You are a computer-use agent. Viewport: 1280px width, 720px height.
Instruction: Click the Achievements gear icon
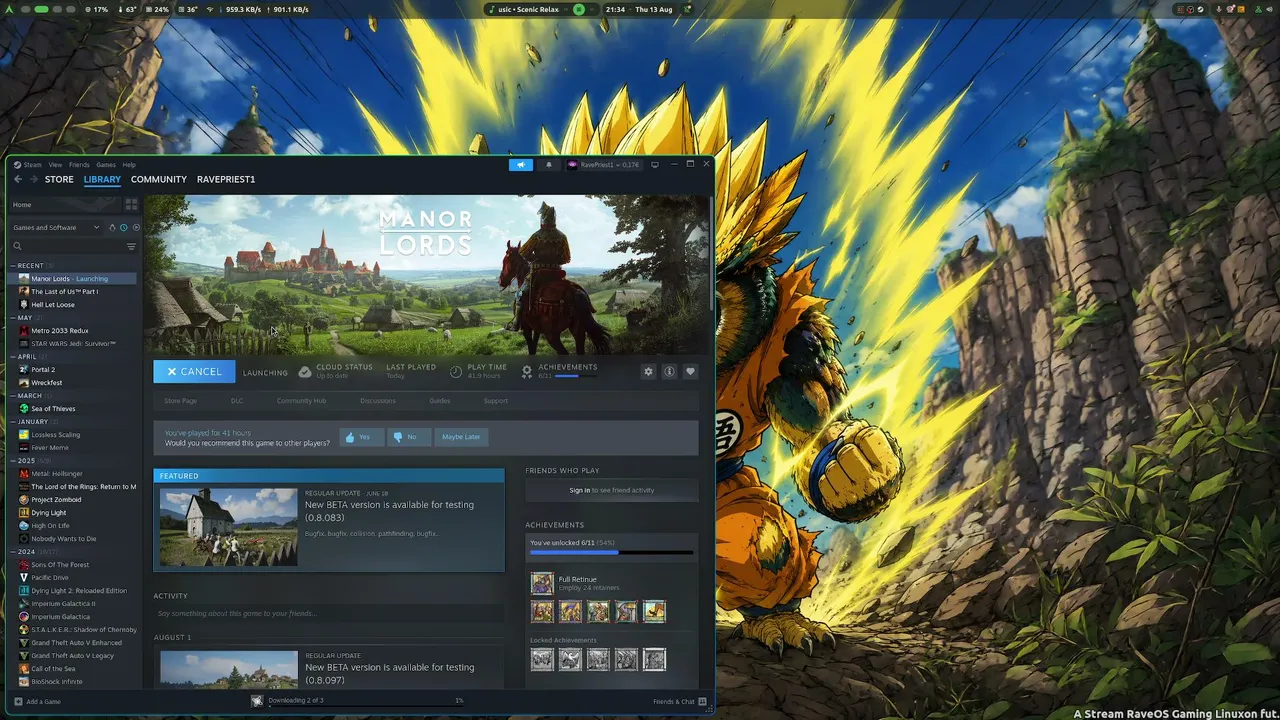tap(527, 371)
